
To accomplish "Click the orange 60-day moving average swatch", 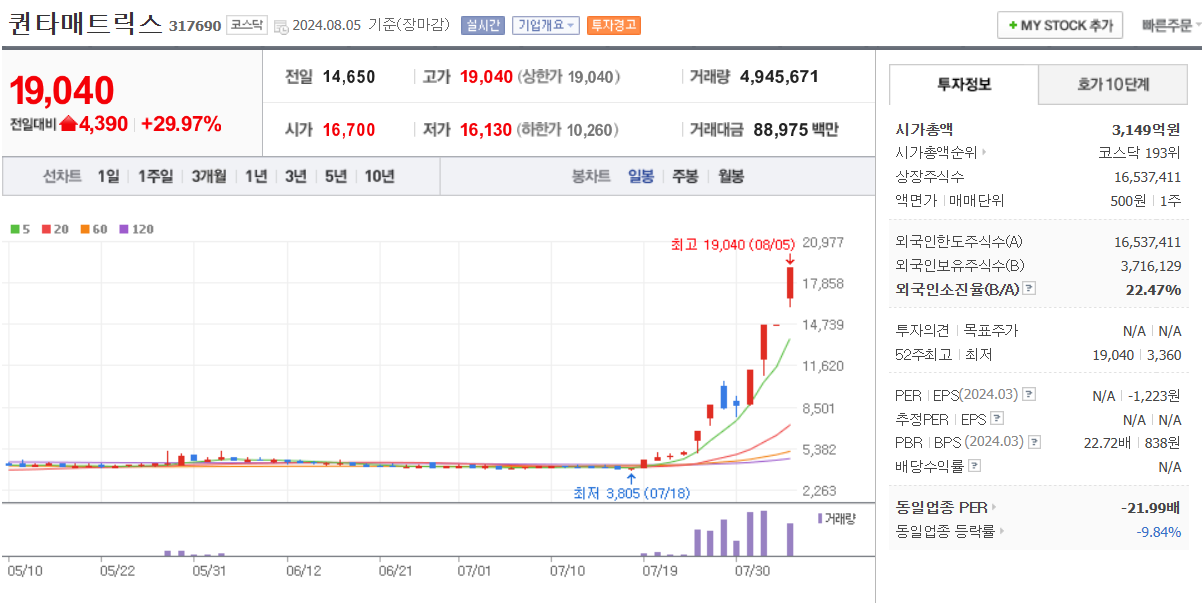I will (85, 229).
